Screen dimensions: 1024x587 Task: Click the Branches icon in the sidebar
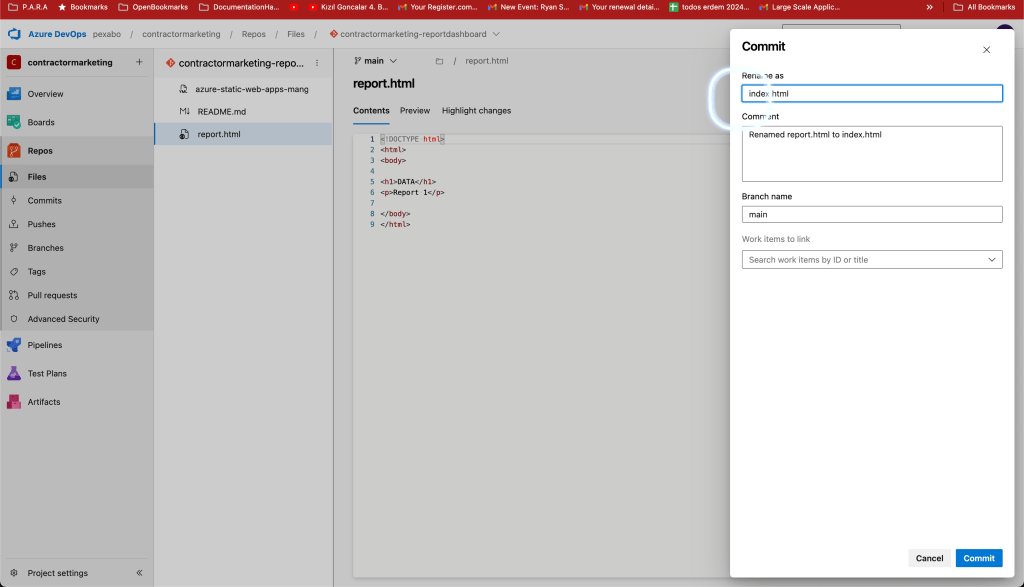click(14, 248)
